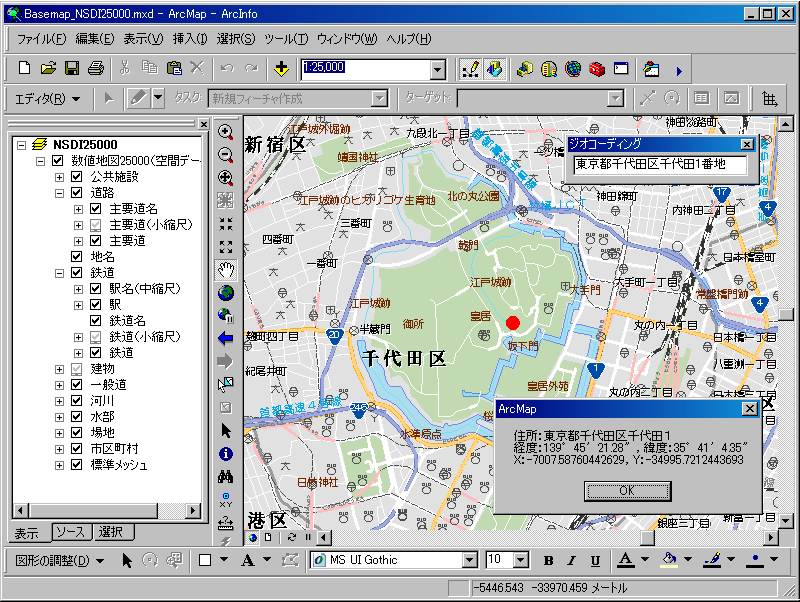The width and height of the screenshot is (800, 602).
Task: Uncheck the 公共施設 layer checkbox
Action: [x=77, y=177]
